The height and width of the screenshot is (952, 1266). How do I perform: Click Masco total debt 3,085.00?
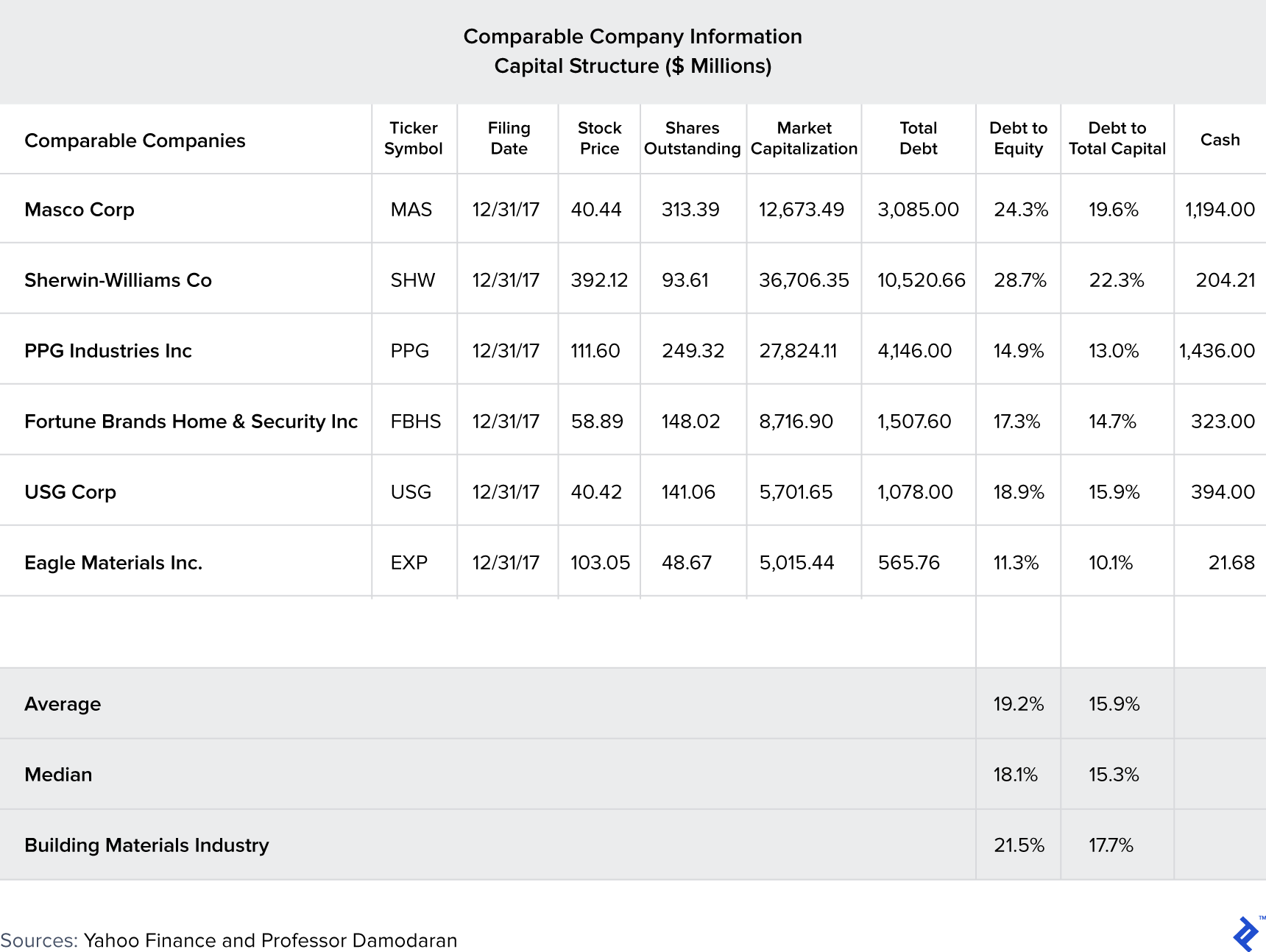click(x=918, y=210)
